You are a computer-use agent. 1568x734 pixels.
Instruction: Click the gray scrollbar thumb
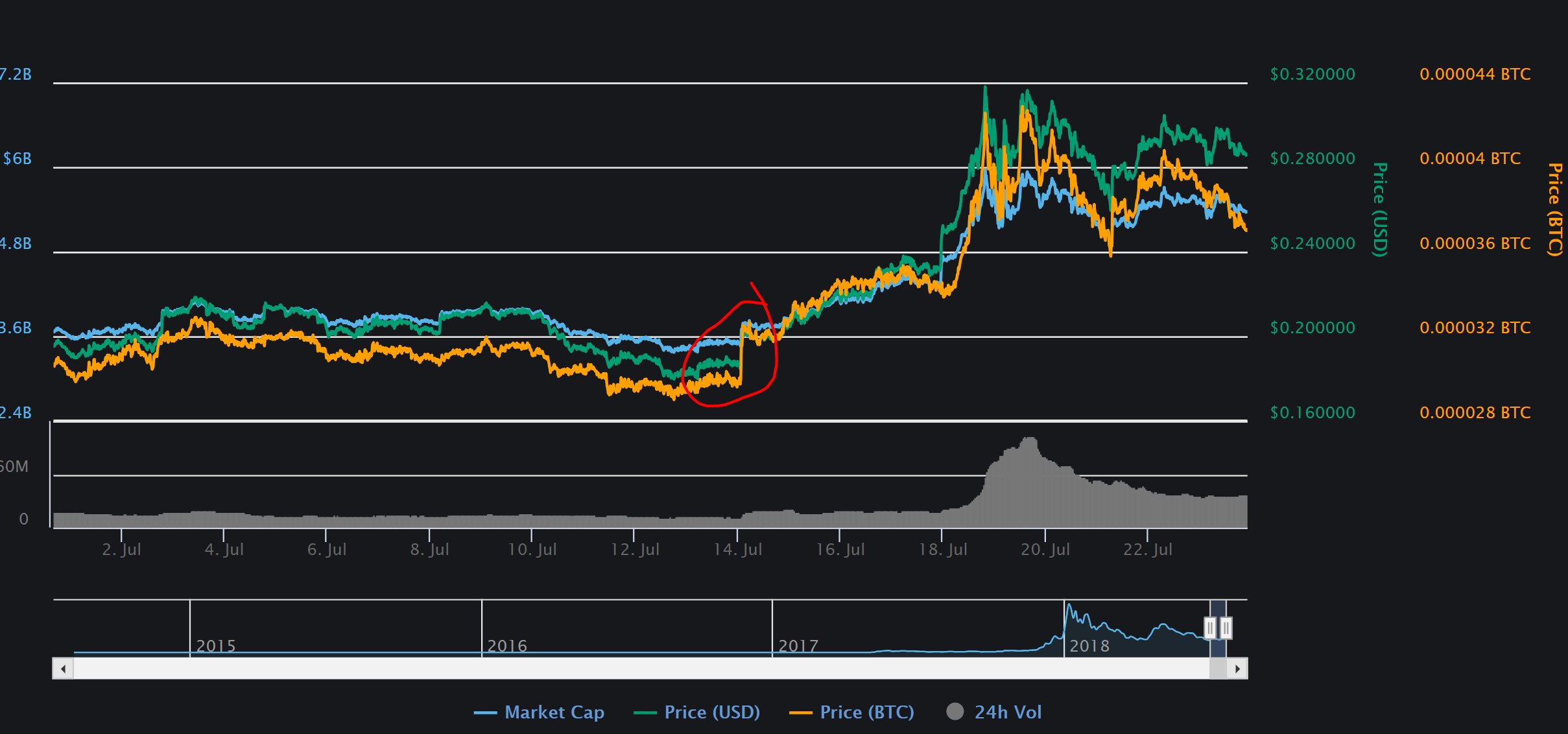pos(1218,669)
